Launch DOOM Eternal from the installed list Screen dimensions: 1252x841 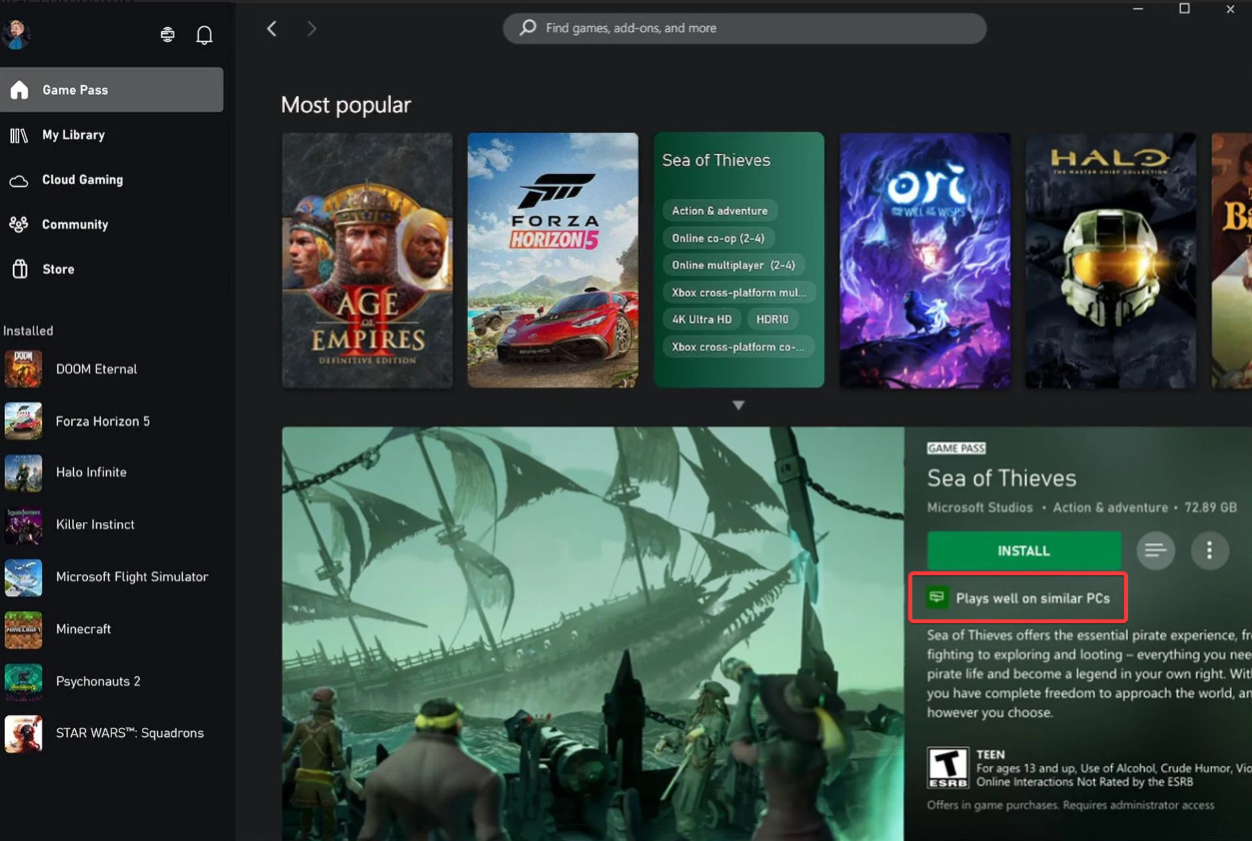(x=96, y=369)
